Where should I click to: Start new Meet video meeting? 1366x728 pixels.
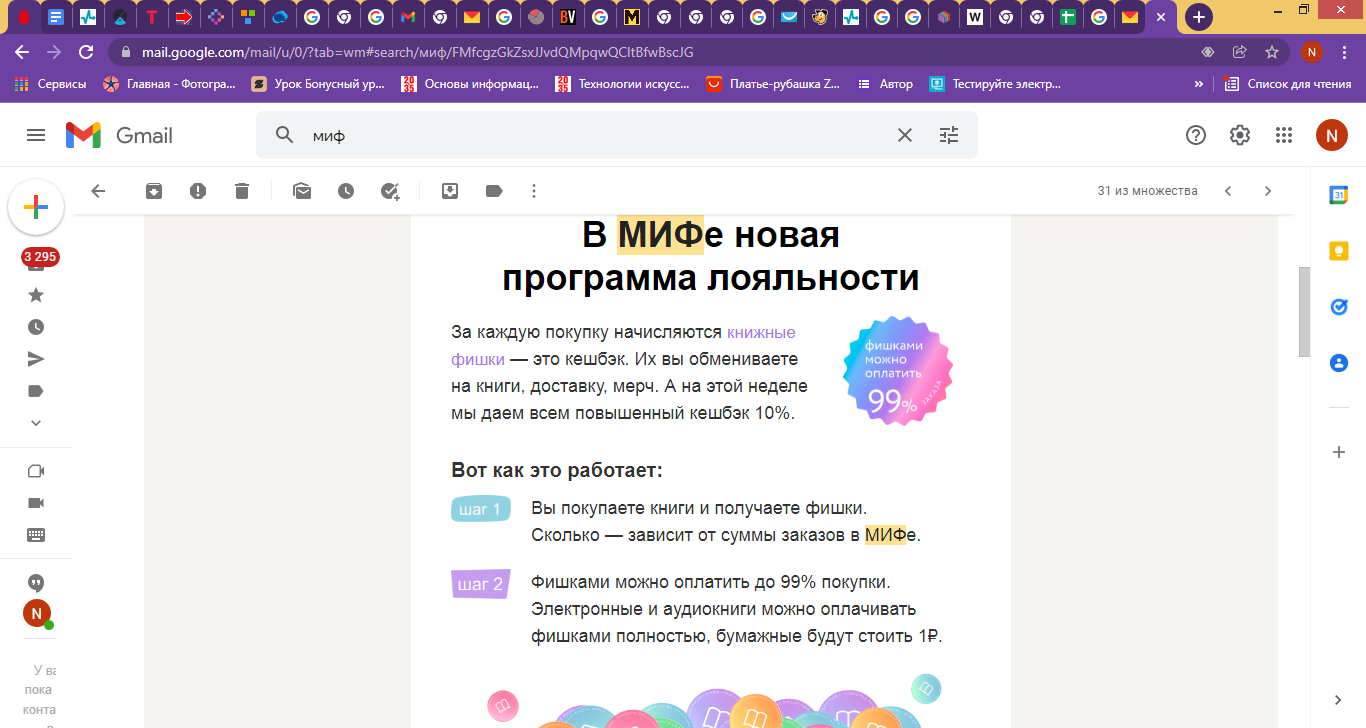coord(36,471)
